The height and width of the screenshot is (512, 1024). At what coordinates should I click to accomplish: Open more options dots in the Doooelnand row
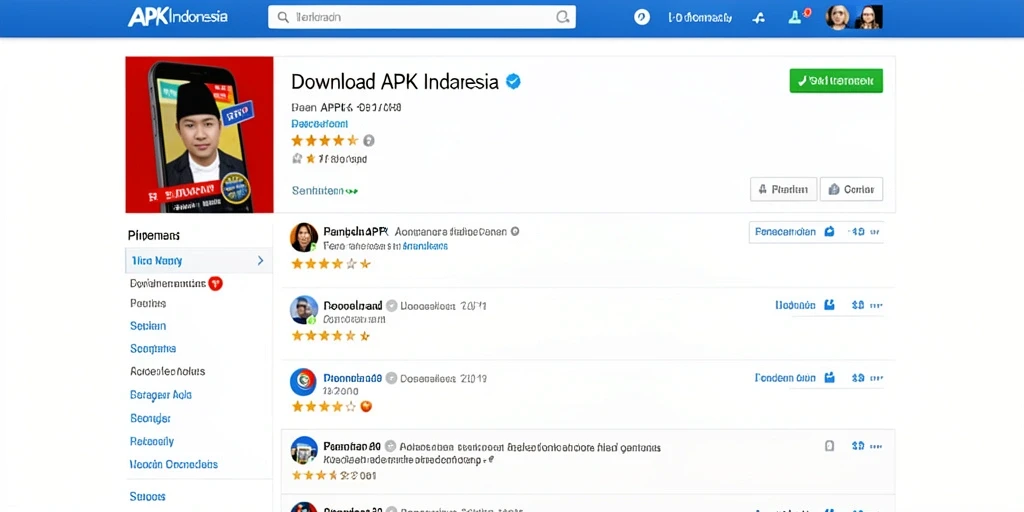point(876,305)
